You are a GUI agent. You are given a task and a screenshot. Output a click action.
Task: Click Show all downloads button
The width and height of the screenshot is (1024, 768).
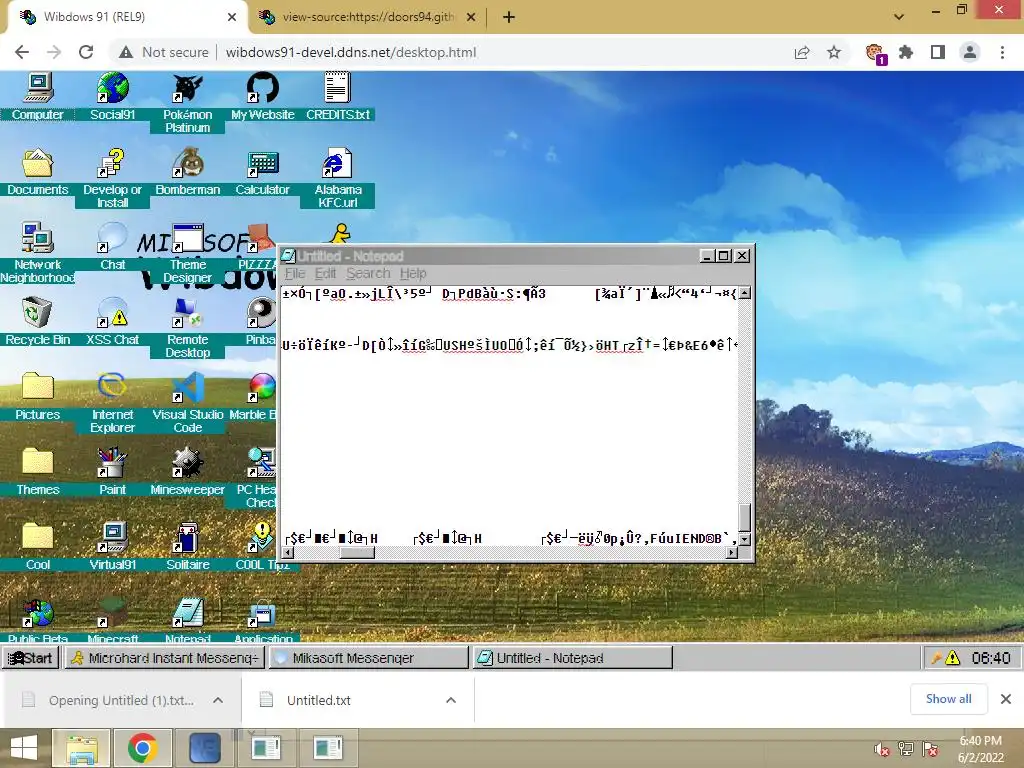948,699
